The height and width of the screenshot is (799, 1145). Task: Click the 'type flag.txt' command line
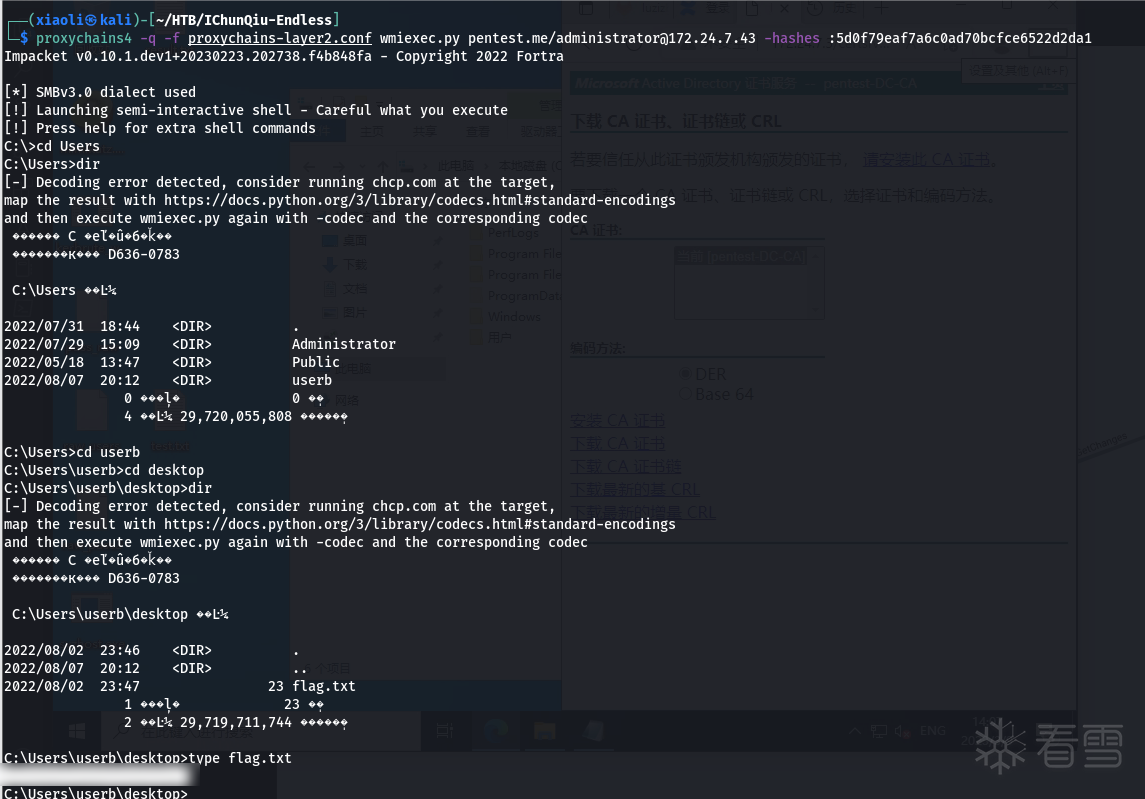pyautogui.click(x=148, y=758)
